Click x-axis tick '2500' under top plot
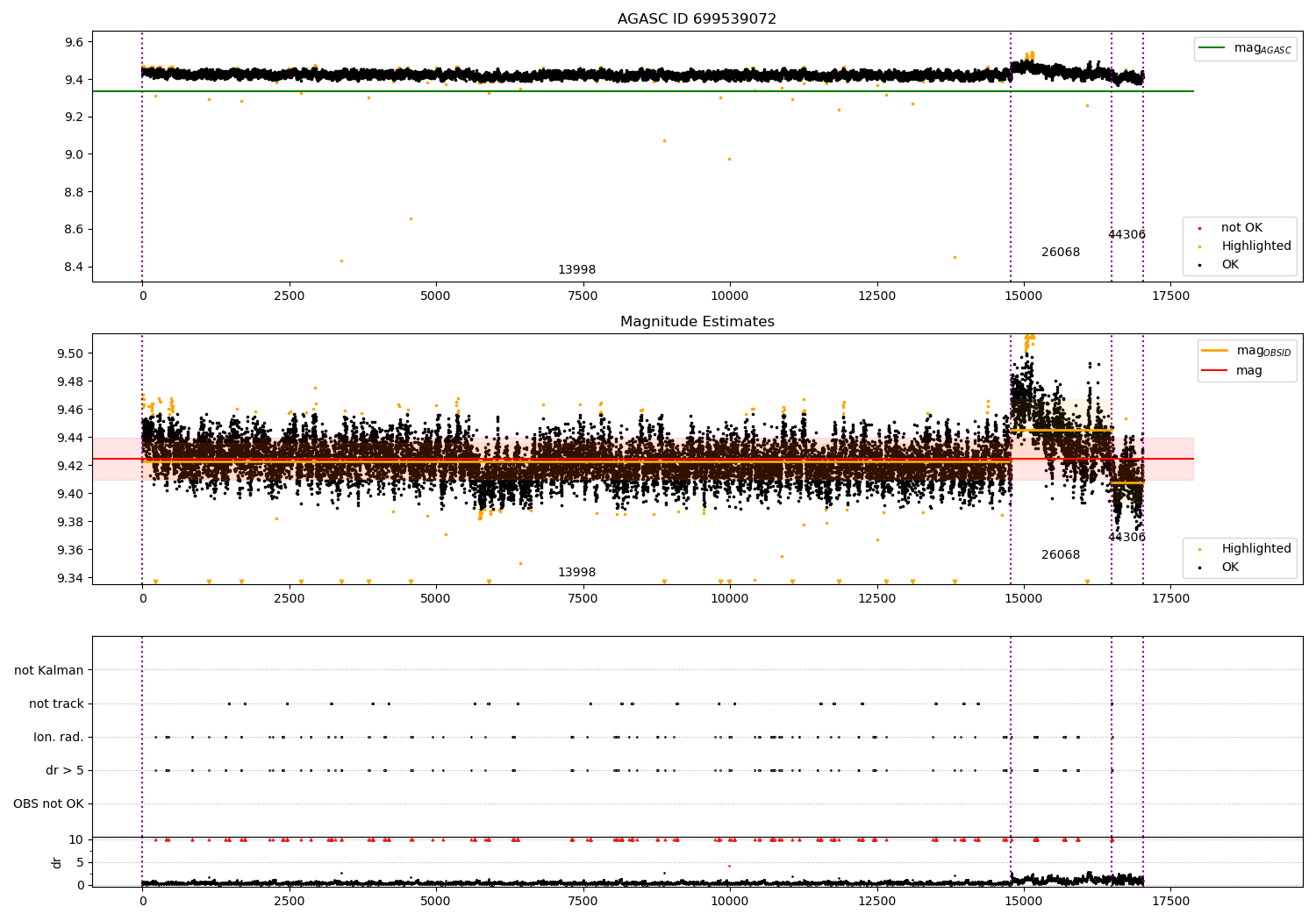Image resolution: width=1316 pixels, height=921 pixels. point(289,296)
